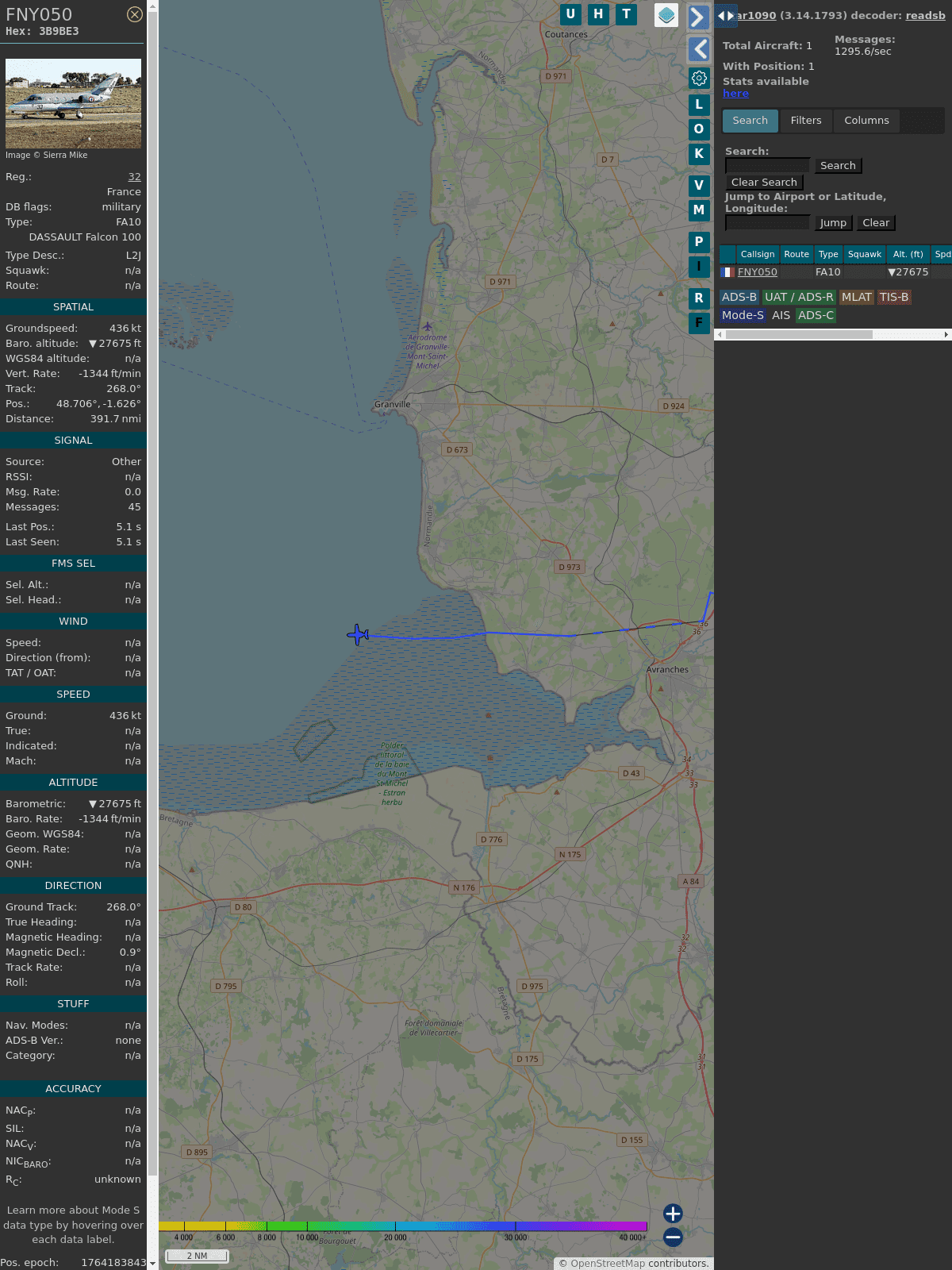This screenshot has width=952, height=1270.
Task: Switch to the Filters tab
Action: [x=805, y=121]
